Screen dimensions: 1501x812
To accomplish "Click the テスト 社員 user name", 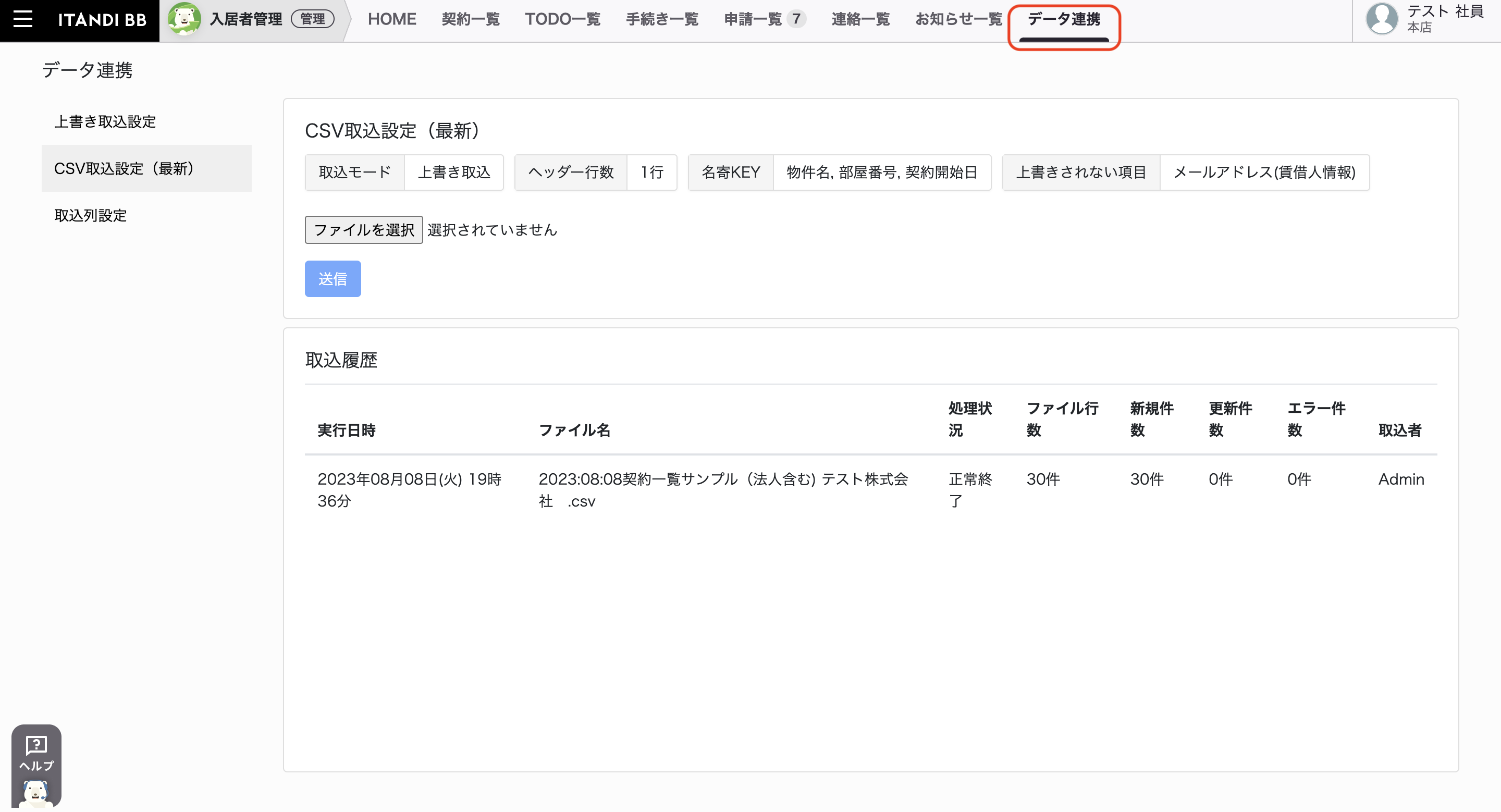I will click(x=1445, y=11).
